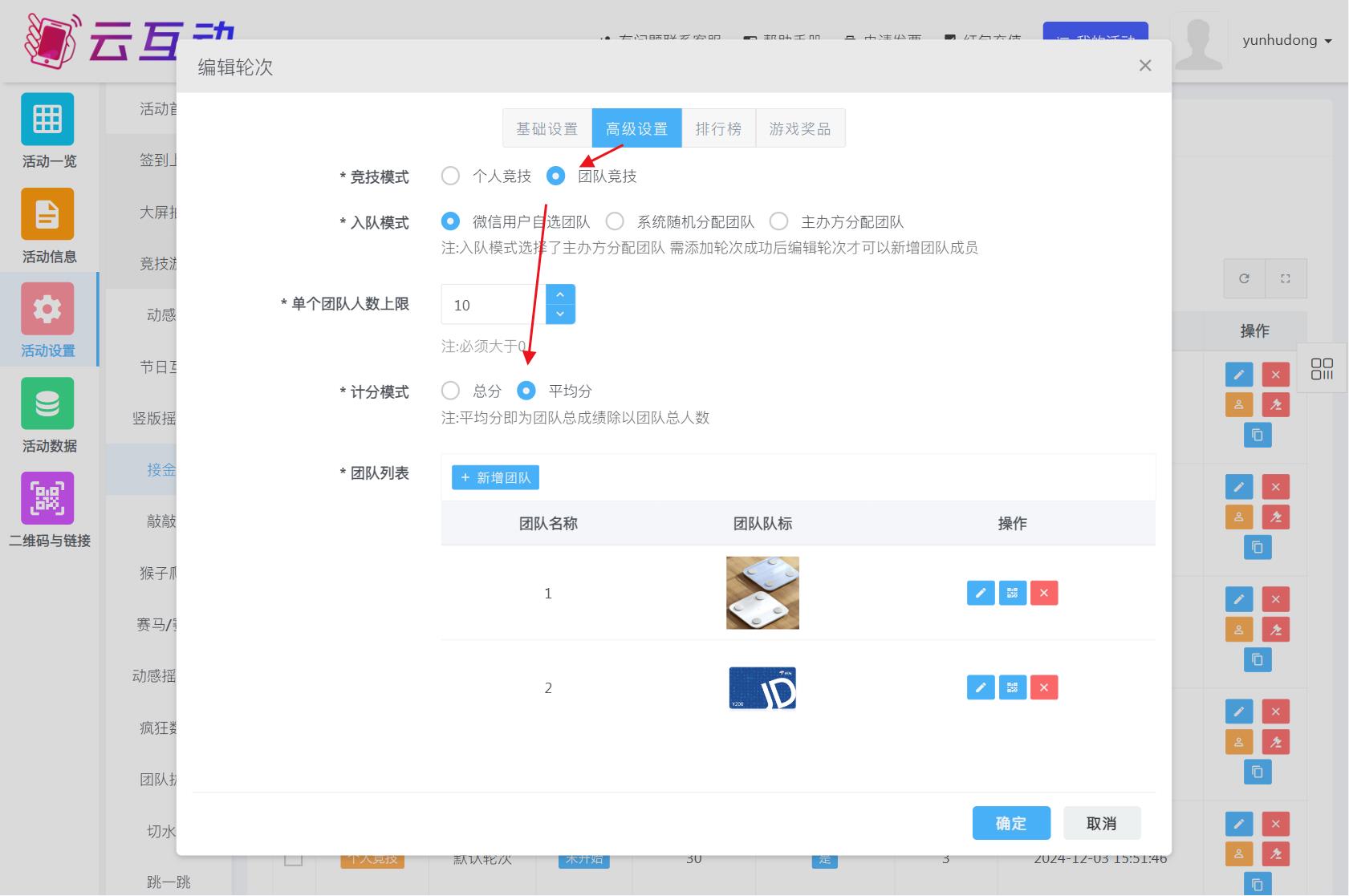This screenshot has height=896, width=1349.
Task: Click the 活动信息 sidebar icon
Action: [x=47, y=214]
